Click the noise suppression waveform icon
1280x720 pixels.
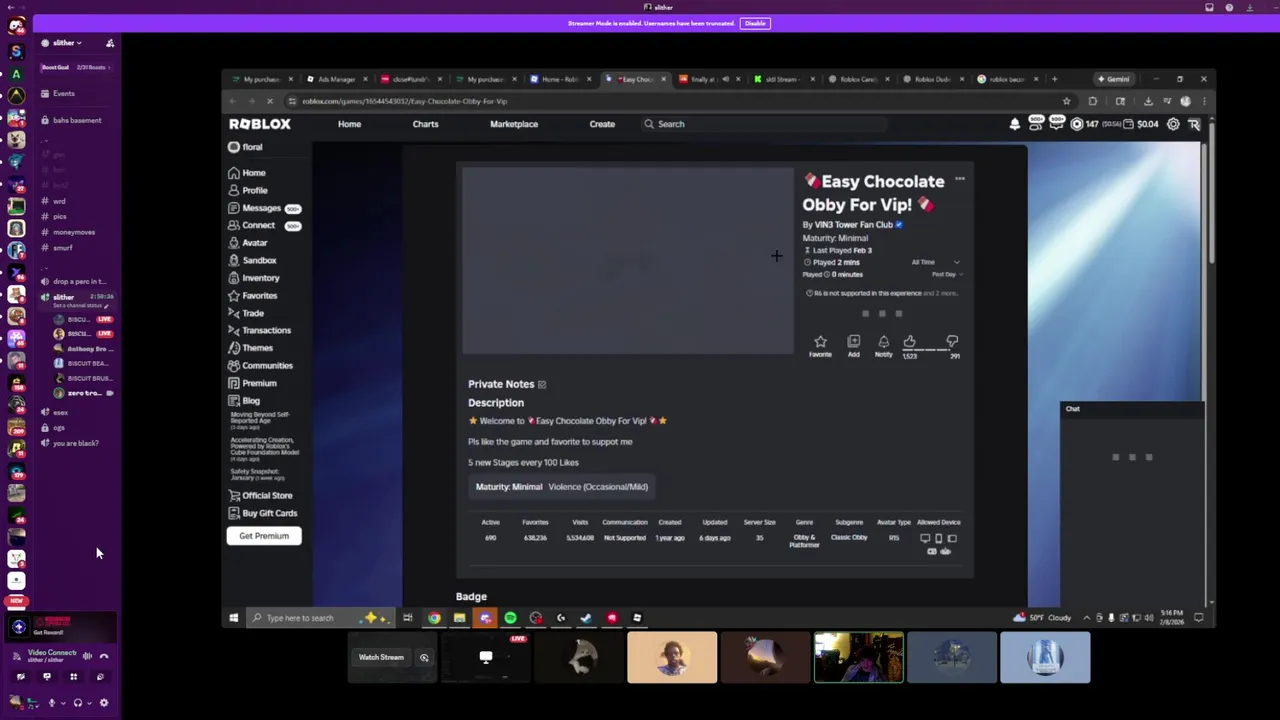click(87, 656)
